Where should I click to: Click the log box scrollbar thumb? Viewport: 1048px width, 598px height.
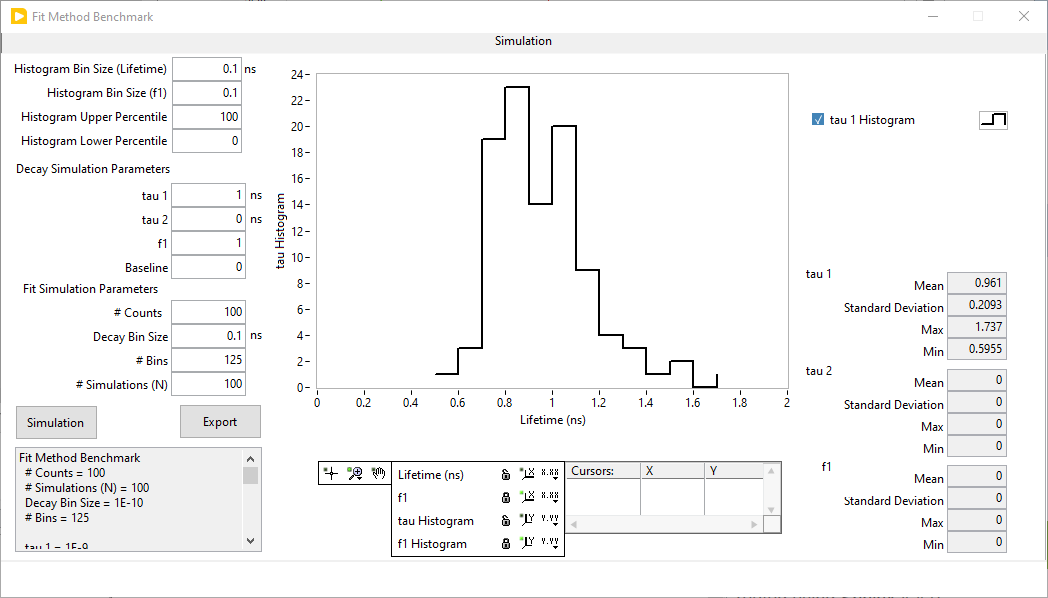tap(251, 475)
